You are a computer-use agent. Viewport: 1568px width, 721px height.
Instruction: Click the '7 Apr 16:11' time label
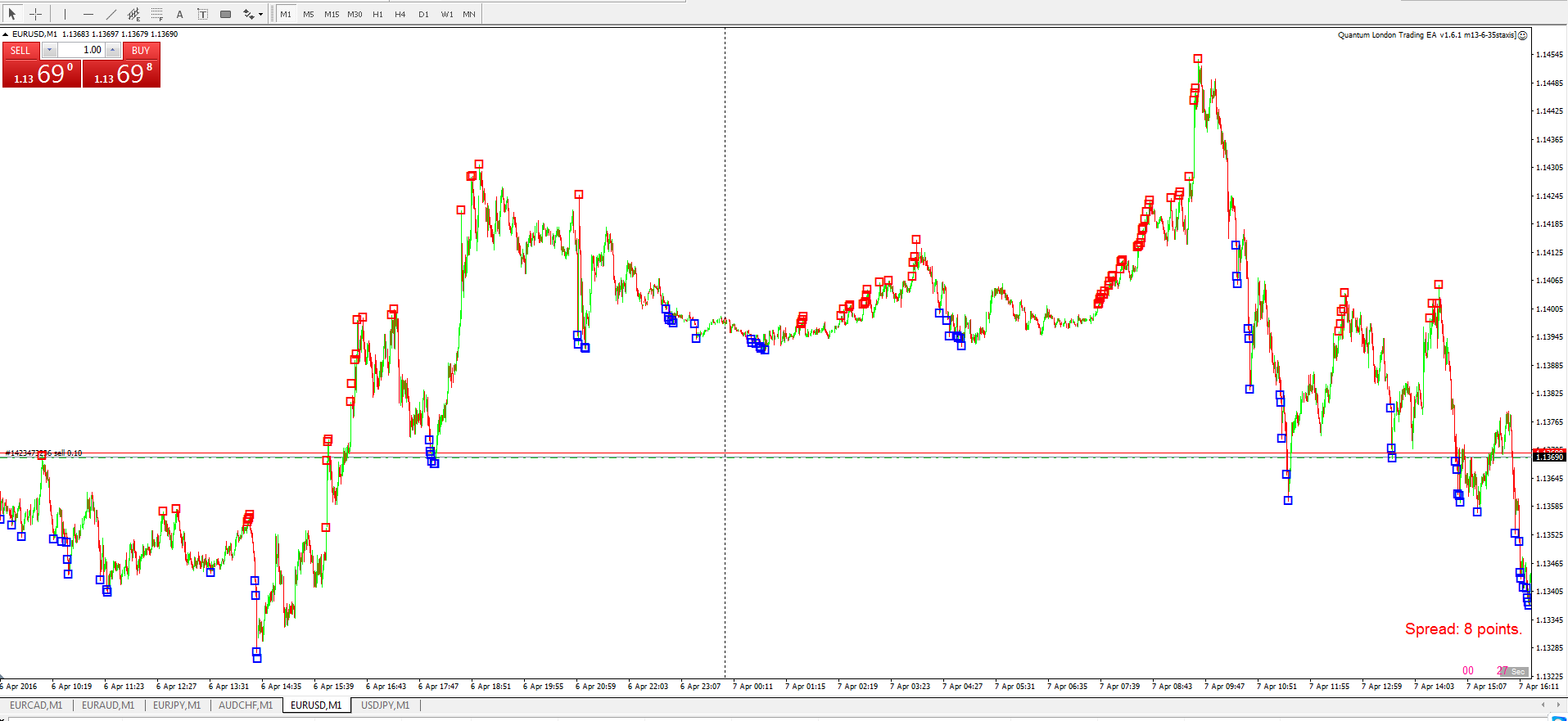pyautogui.click(x=1539, y=687)
